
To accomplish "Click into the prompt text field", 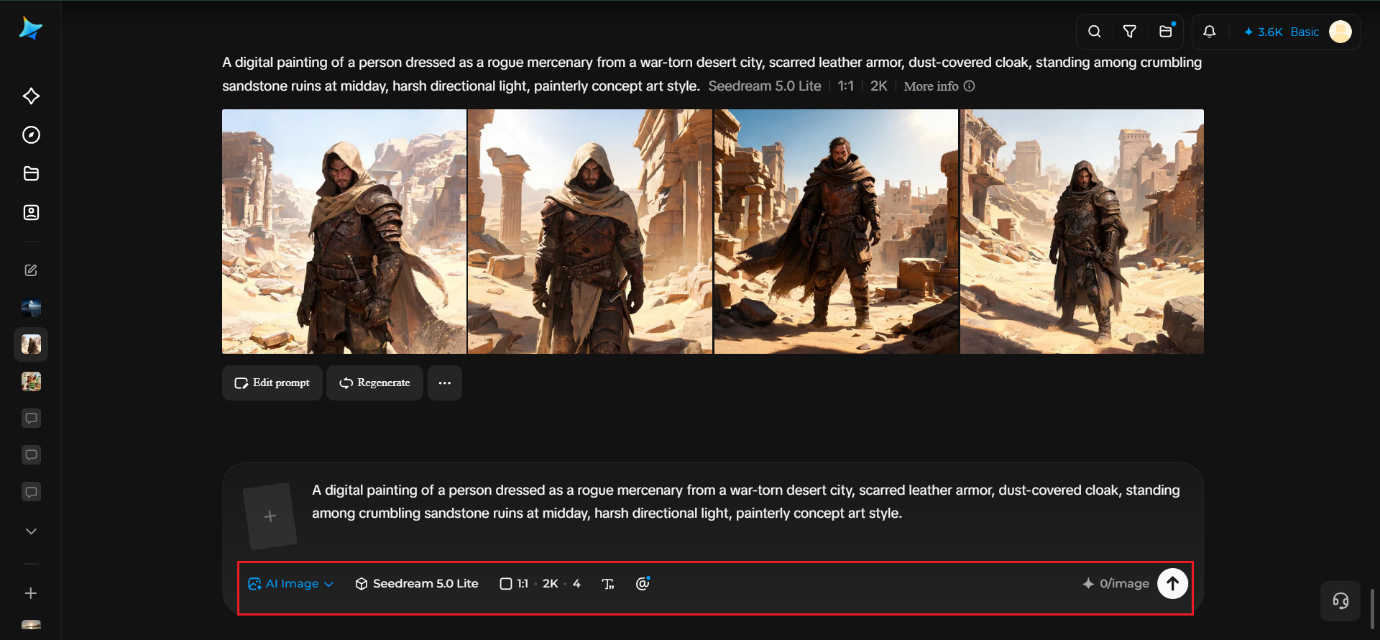I will pos(746,502).
